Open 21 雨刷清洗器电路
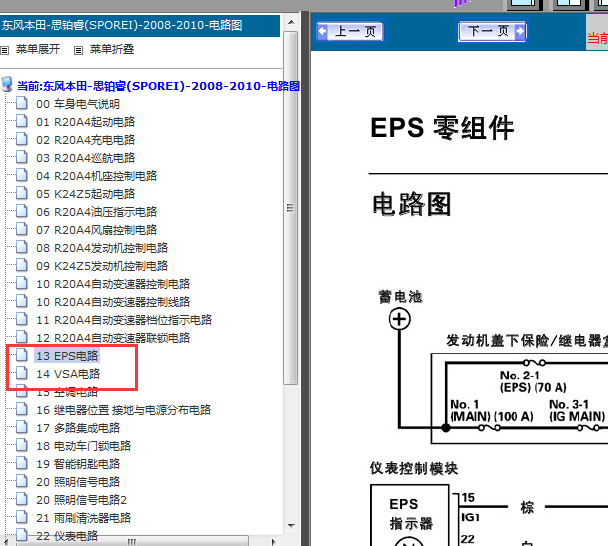The width and height of the screenshot is (608, 546). [x=84, y=518]
